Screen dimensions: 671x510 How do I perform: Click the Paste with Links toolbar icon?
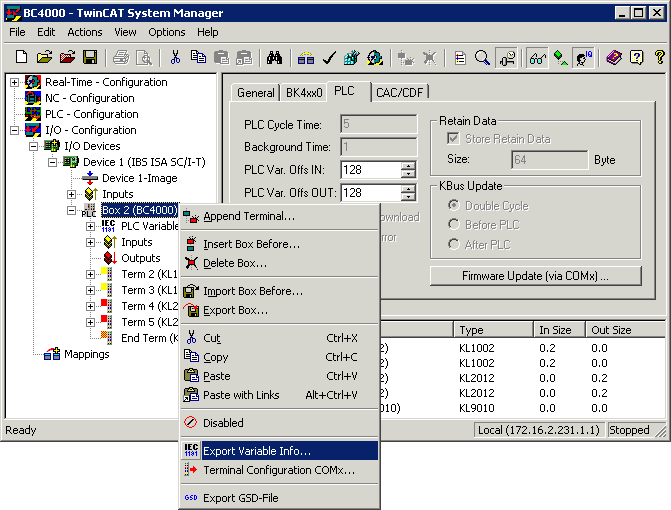click(244, 57)
